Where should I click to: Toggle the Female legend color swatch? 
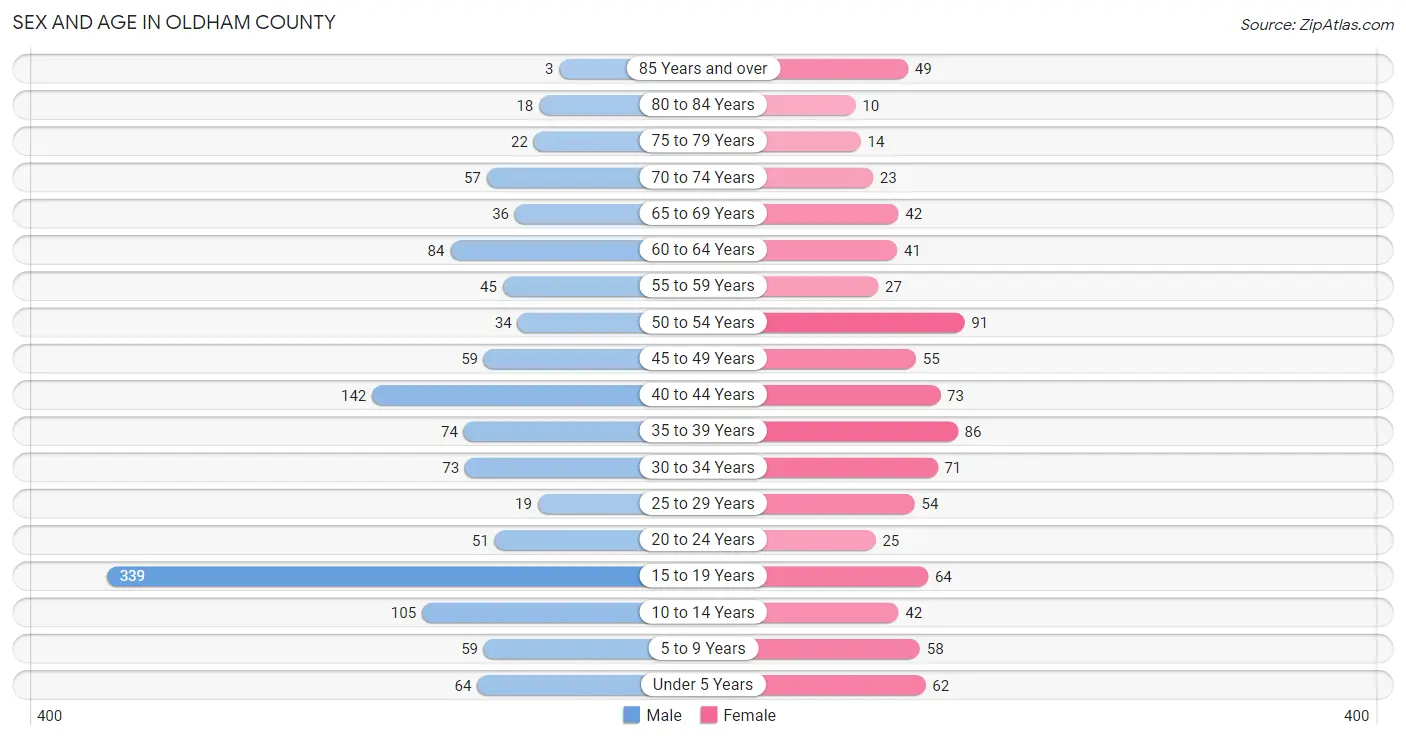point(709,715)
